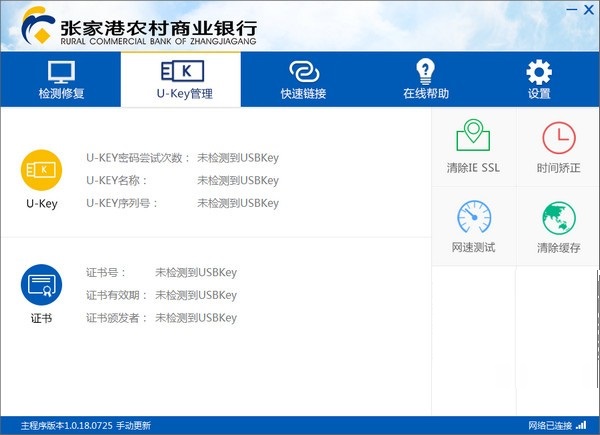Click the U-KEY名称 label

116,180
